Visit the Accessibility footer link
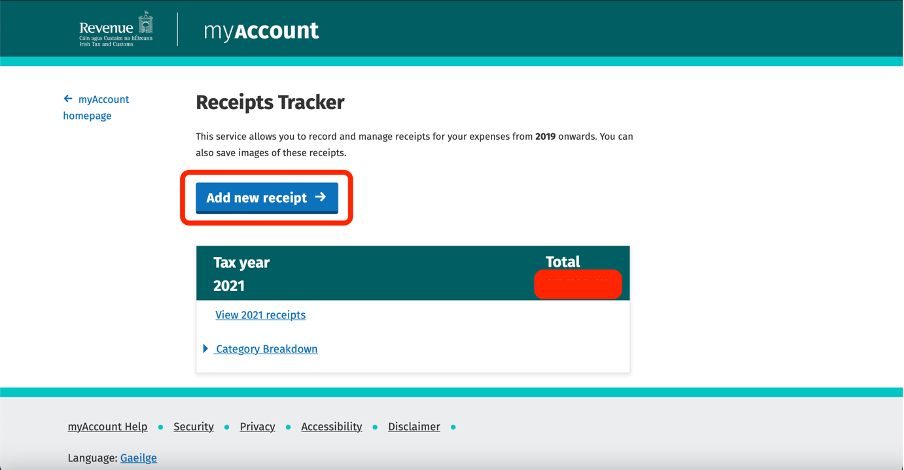The image size is (904, 470). (x=332, y=427)
